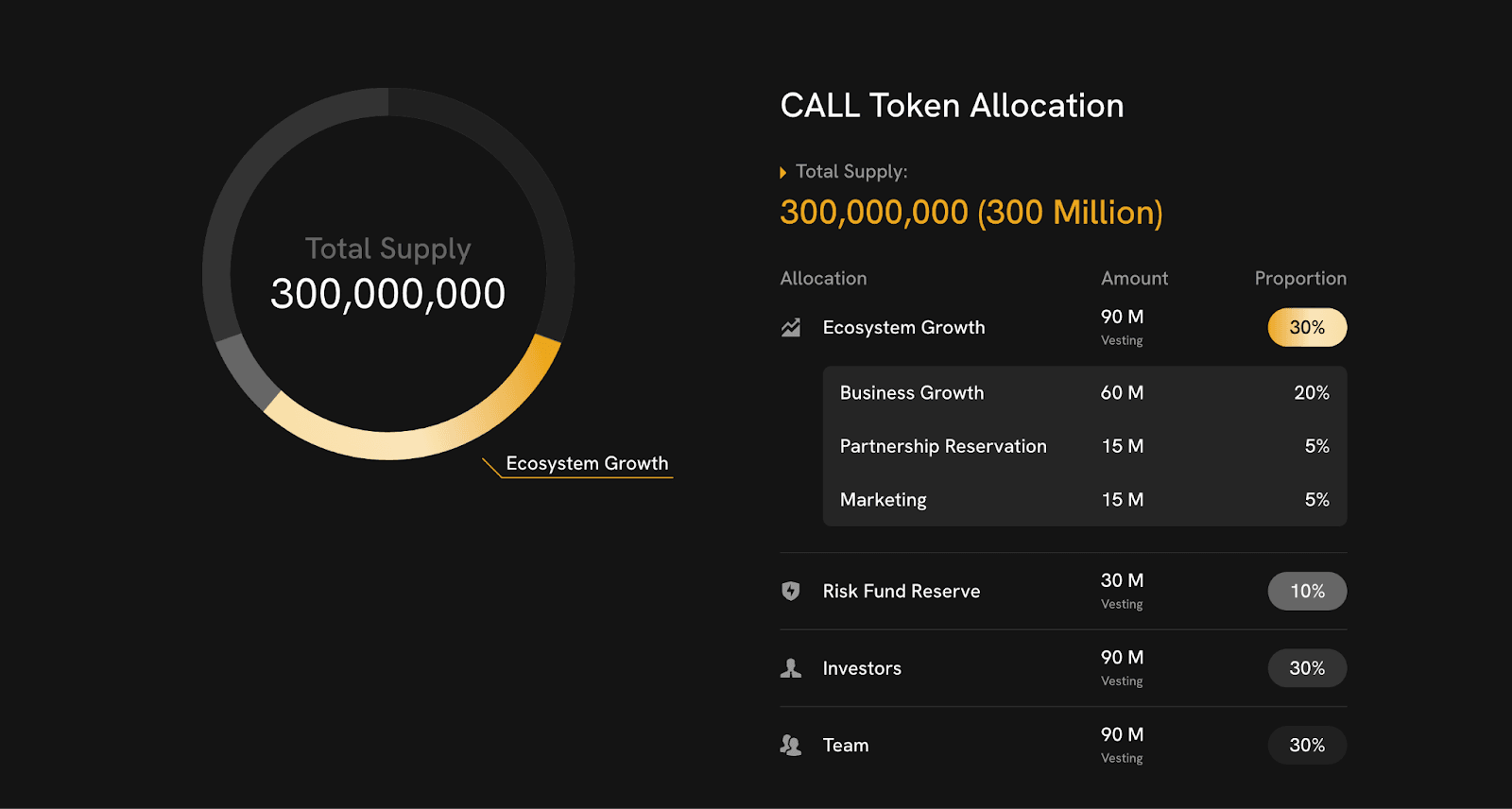The width and height of the screenshot is (1512, 809).
Task: Click the Team people icon
Action: (x=791, y=745)
